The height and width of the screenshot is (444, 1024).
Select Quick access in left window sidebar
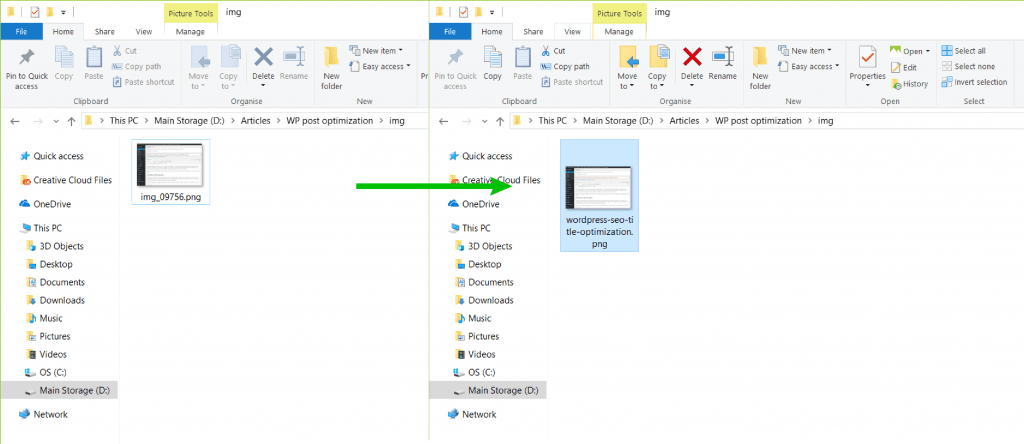pyautogui.click(x=51, y=156)
